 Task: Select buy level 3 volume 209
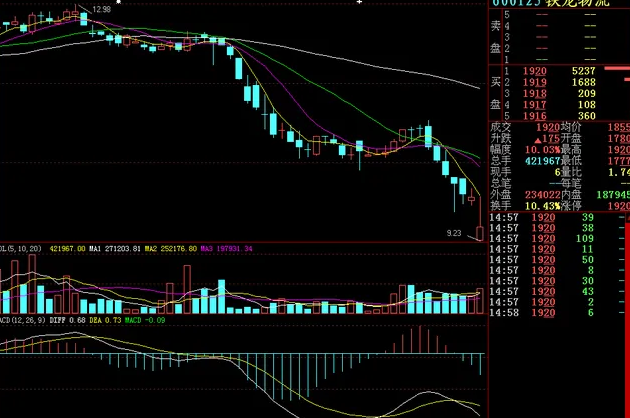(587, 94)
